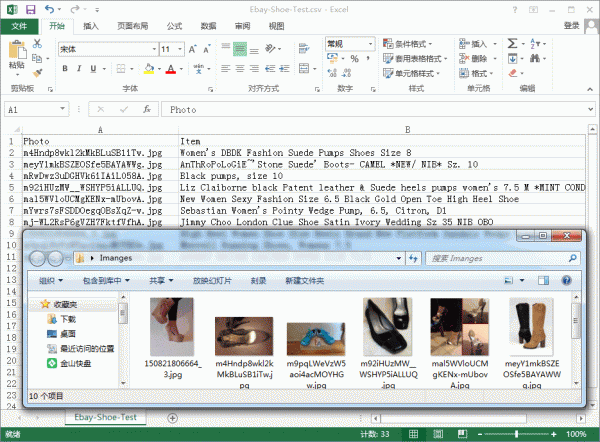
Task: Toggle Underline formatting
Action: 93,69
